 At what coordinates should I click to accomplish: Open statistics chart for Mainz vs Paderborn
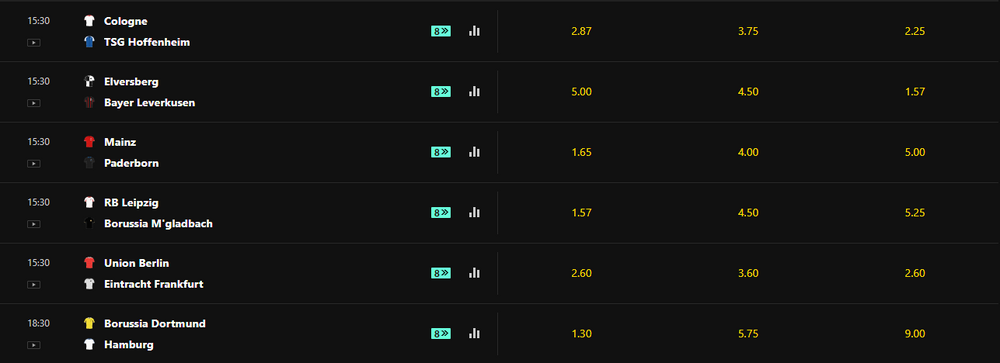coord(474,152)
